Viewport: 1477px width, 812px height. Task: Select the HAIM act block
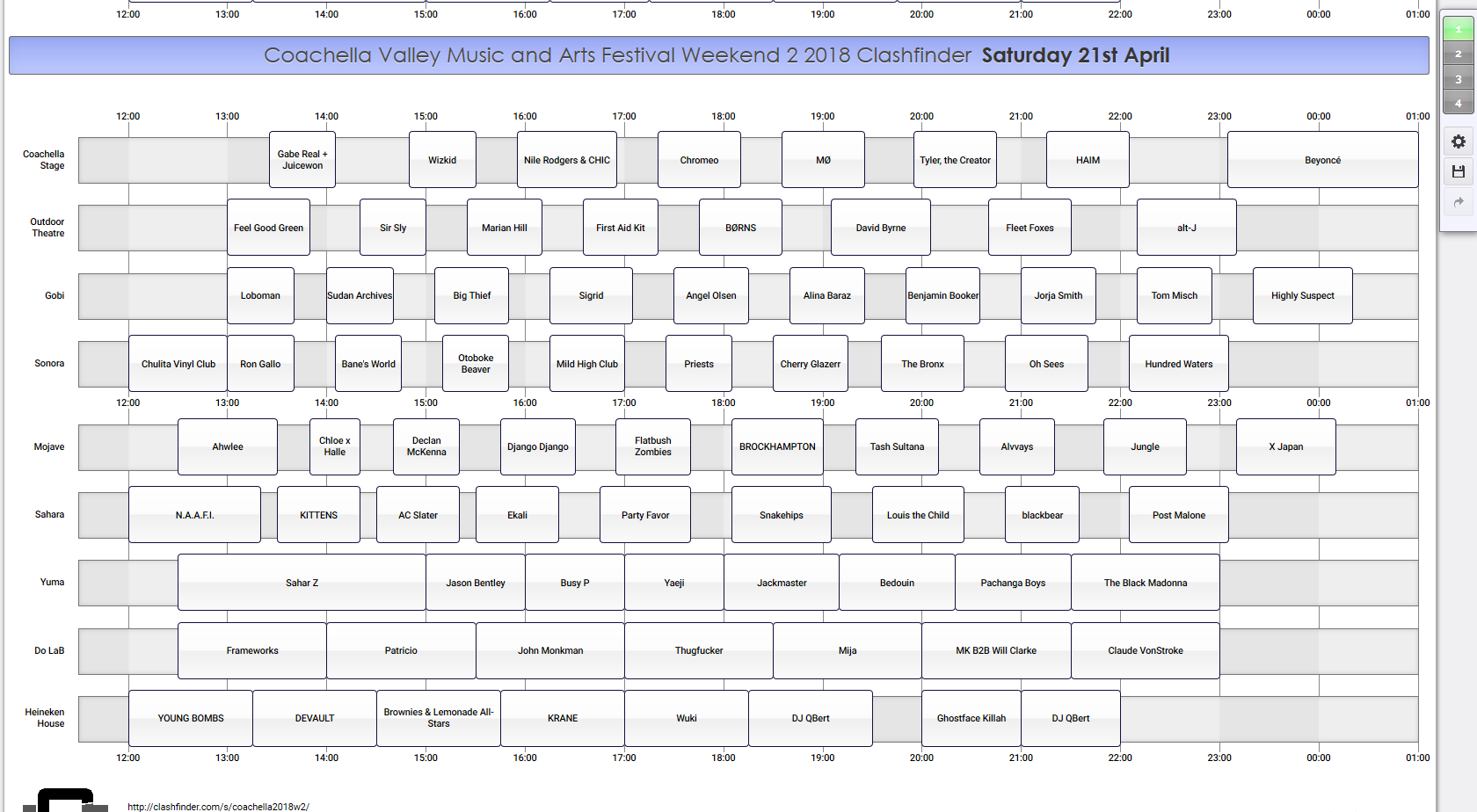pyautogui.click(x=1088, y=160)
